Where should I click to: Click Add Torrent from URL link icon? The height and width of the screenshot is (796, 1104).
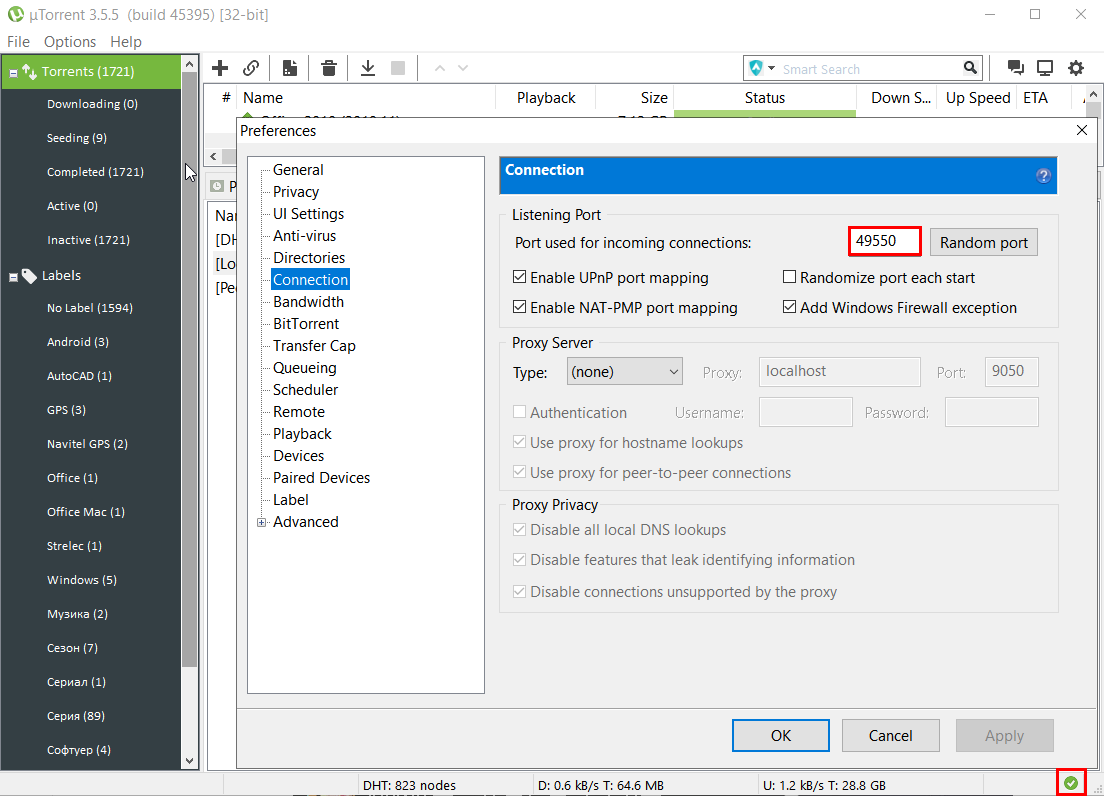click(x=251, y=68)
